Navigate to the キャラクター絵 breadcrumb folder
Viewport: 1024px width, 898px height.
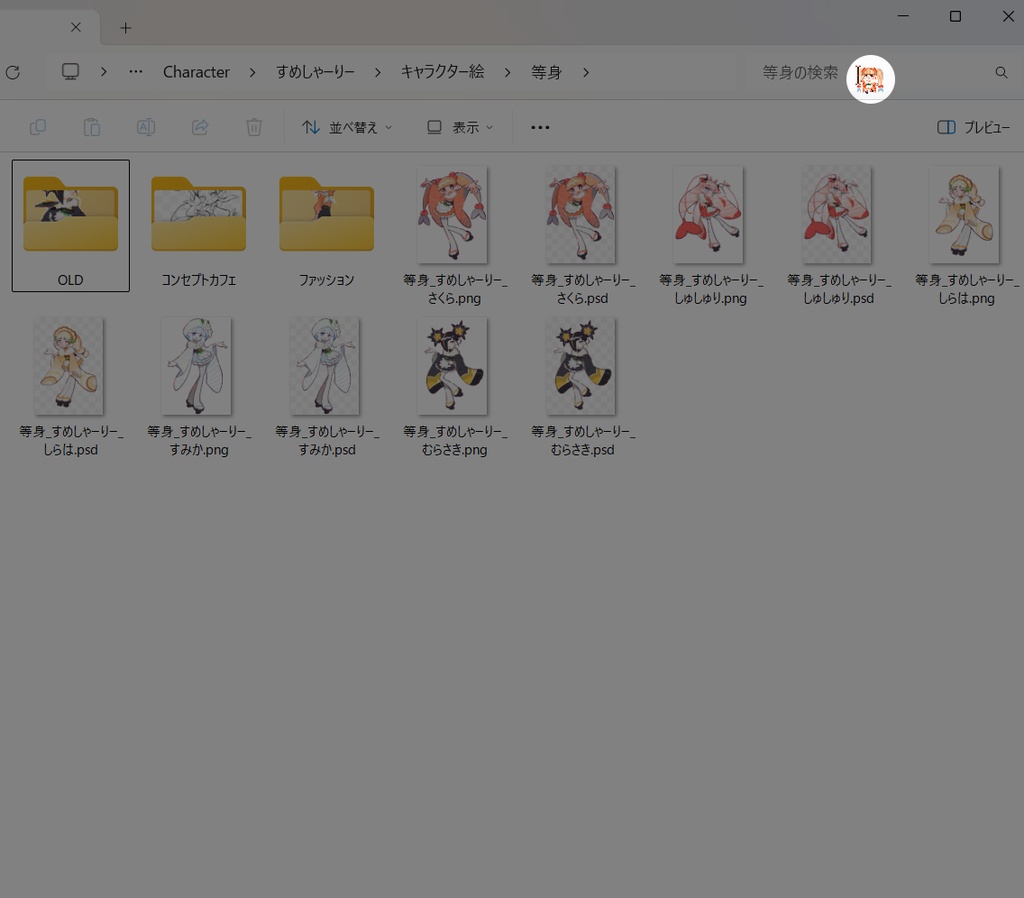[442, 71]
